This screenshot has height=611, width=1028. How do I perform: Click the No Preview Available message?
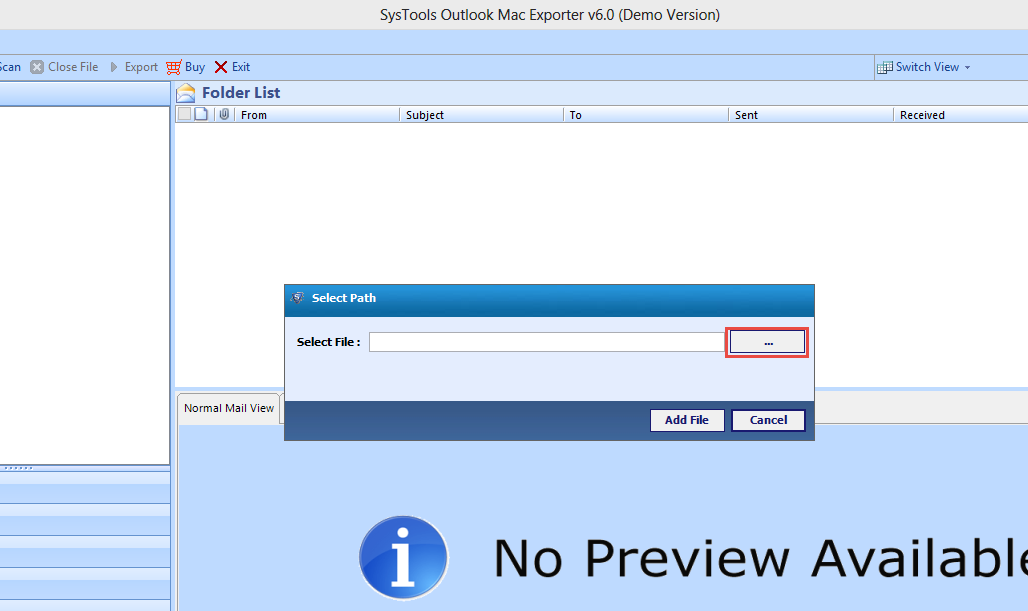[x=761, y=558]
